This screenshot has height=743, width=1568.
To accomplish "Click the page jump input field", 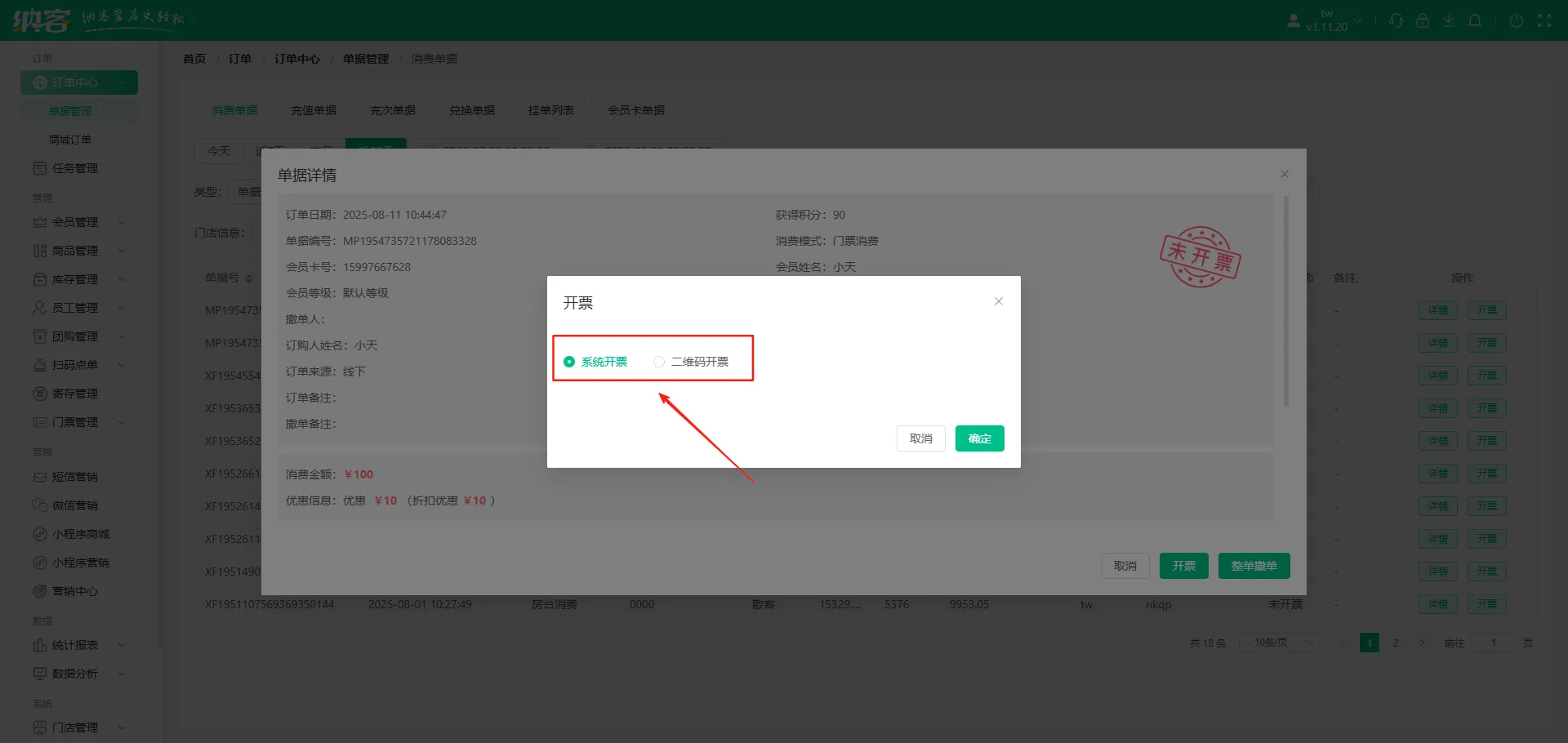I will click(x=1493, y=643).
